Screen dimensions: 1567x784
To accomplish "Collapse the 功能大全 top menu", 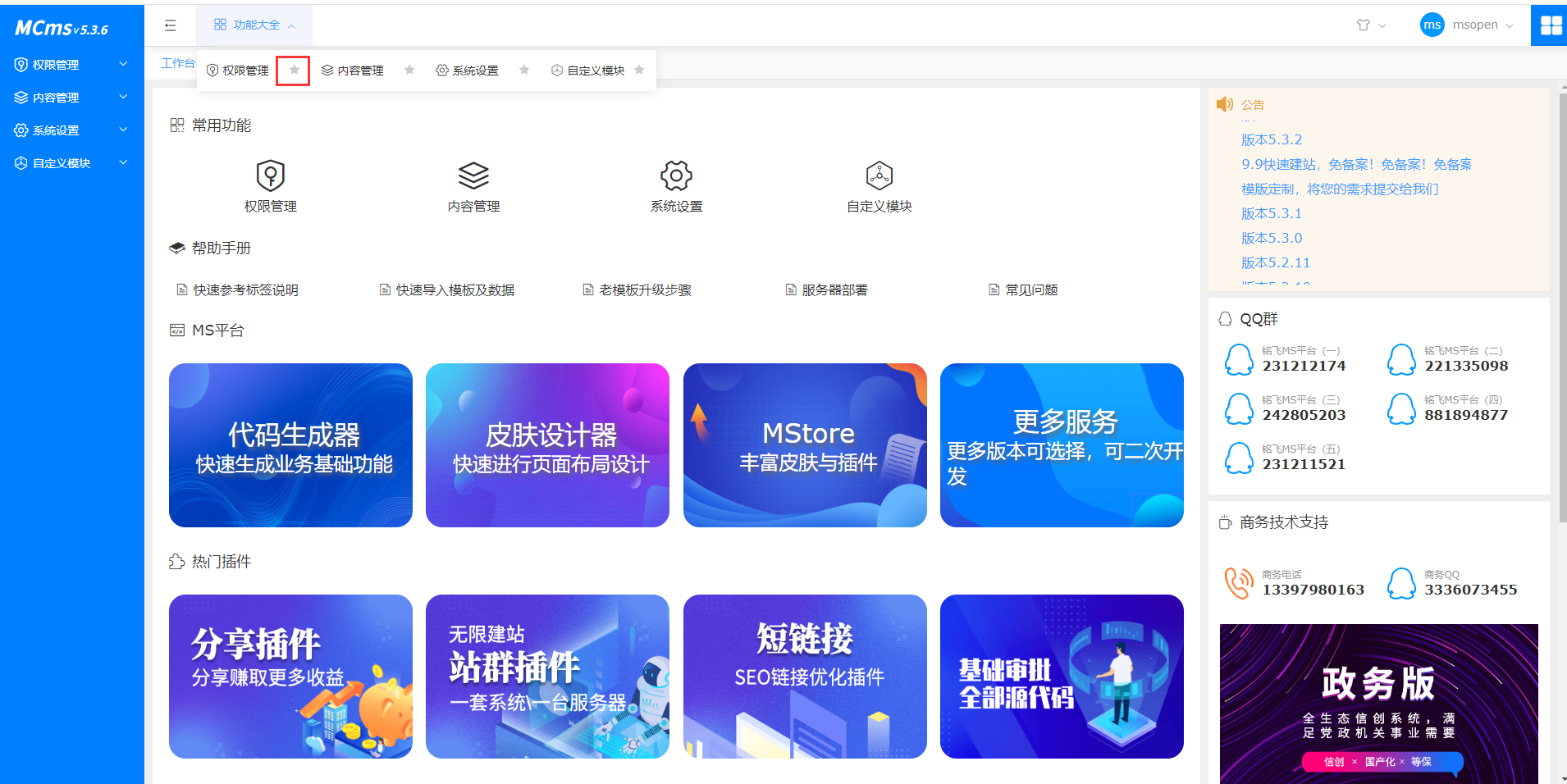I will point(254,25).
